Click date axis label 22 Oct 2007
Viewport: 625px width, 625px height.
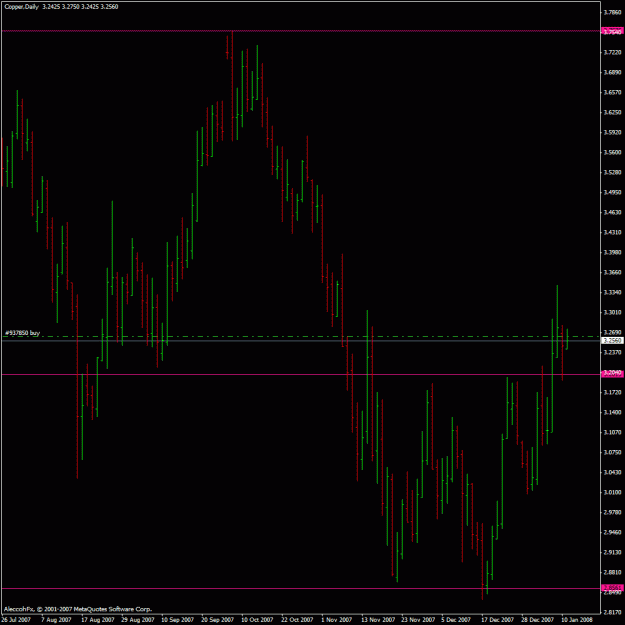297,620
